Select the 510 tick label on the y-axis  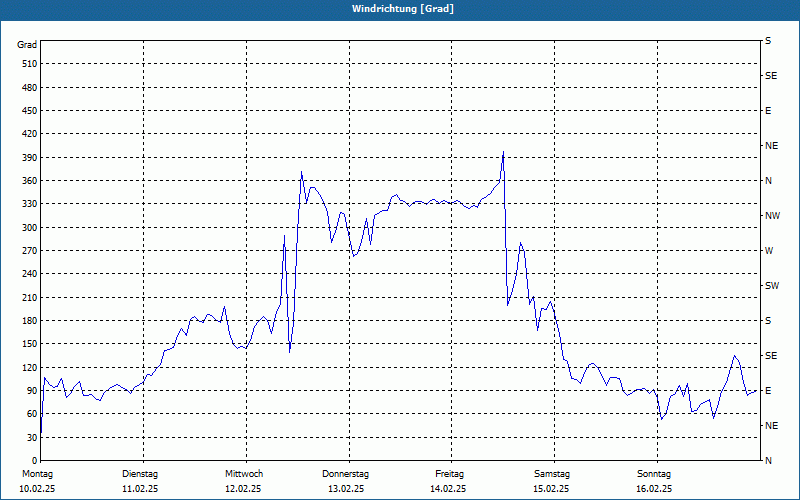click(x=30, y=64)
